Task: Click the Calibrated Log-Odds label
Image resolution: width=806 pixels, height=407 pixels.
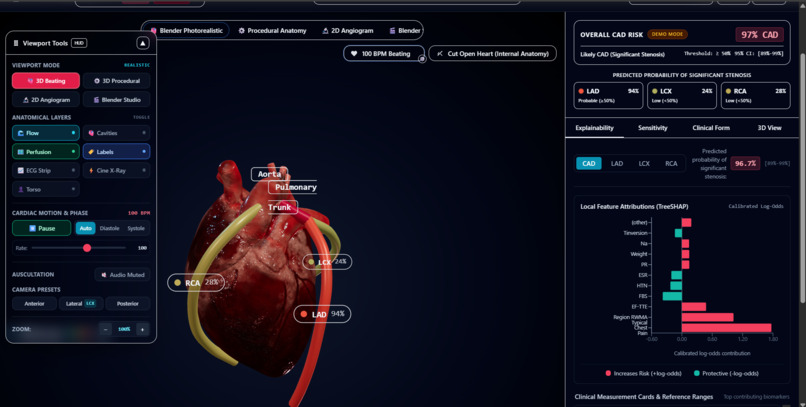Action: 756,206
